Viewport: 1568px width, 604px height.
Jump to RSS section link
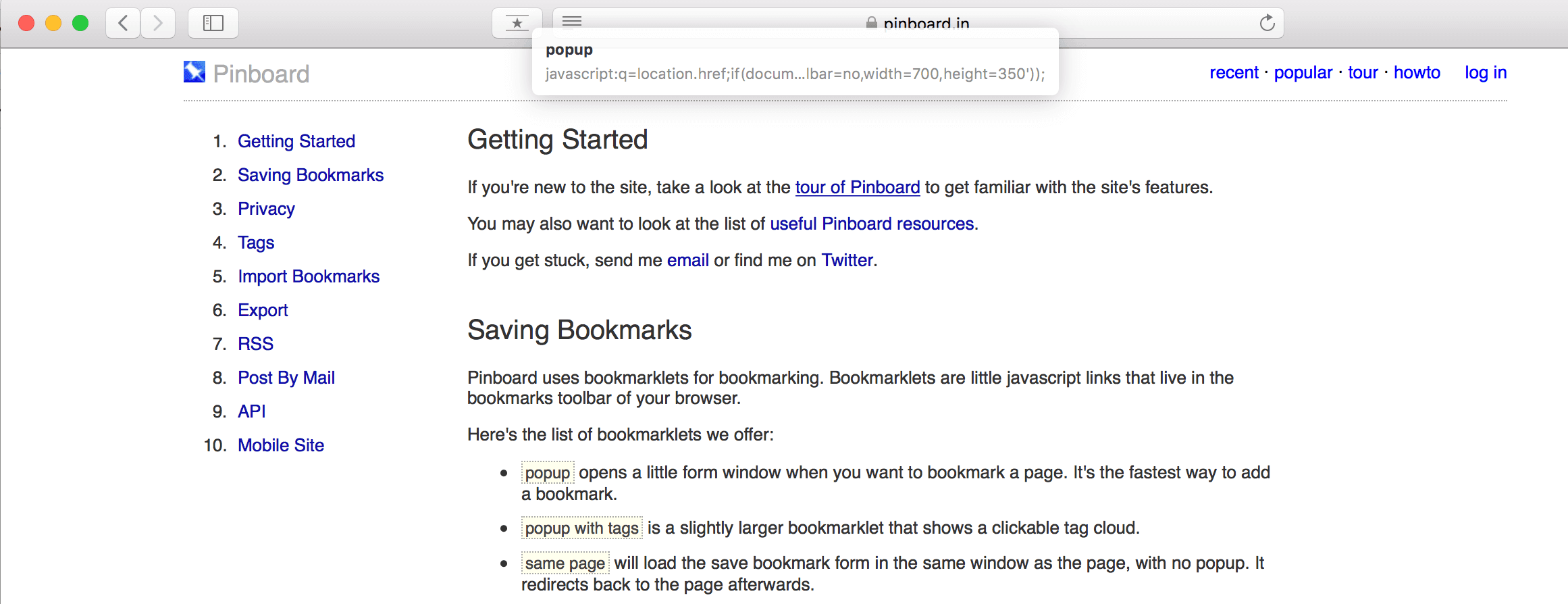(x=255, y=344)
